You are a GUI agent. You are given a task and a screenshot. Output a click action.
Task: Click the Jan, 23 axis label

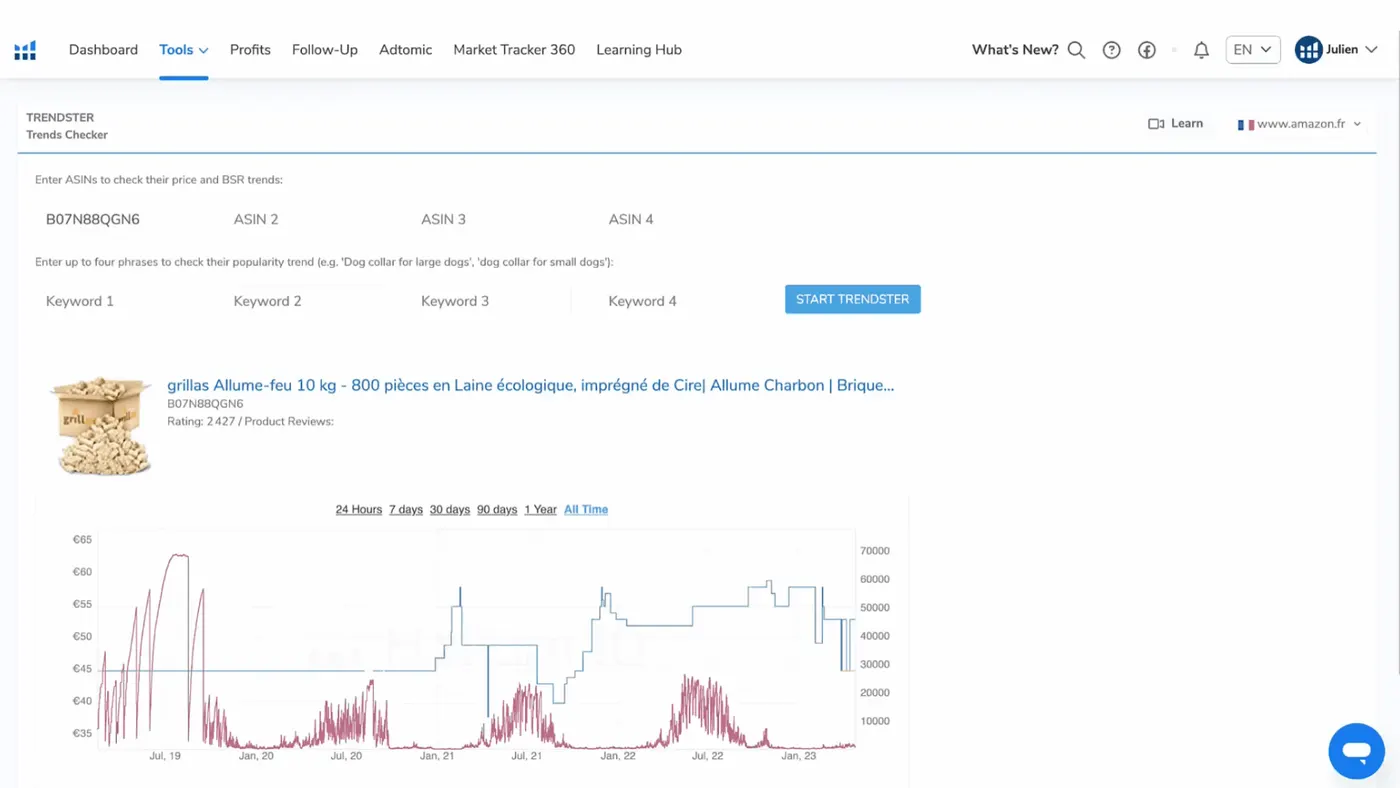tap(798, 756)
